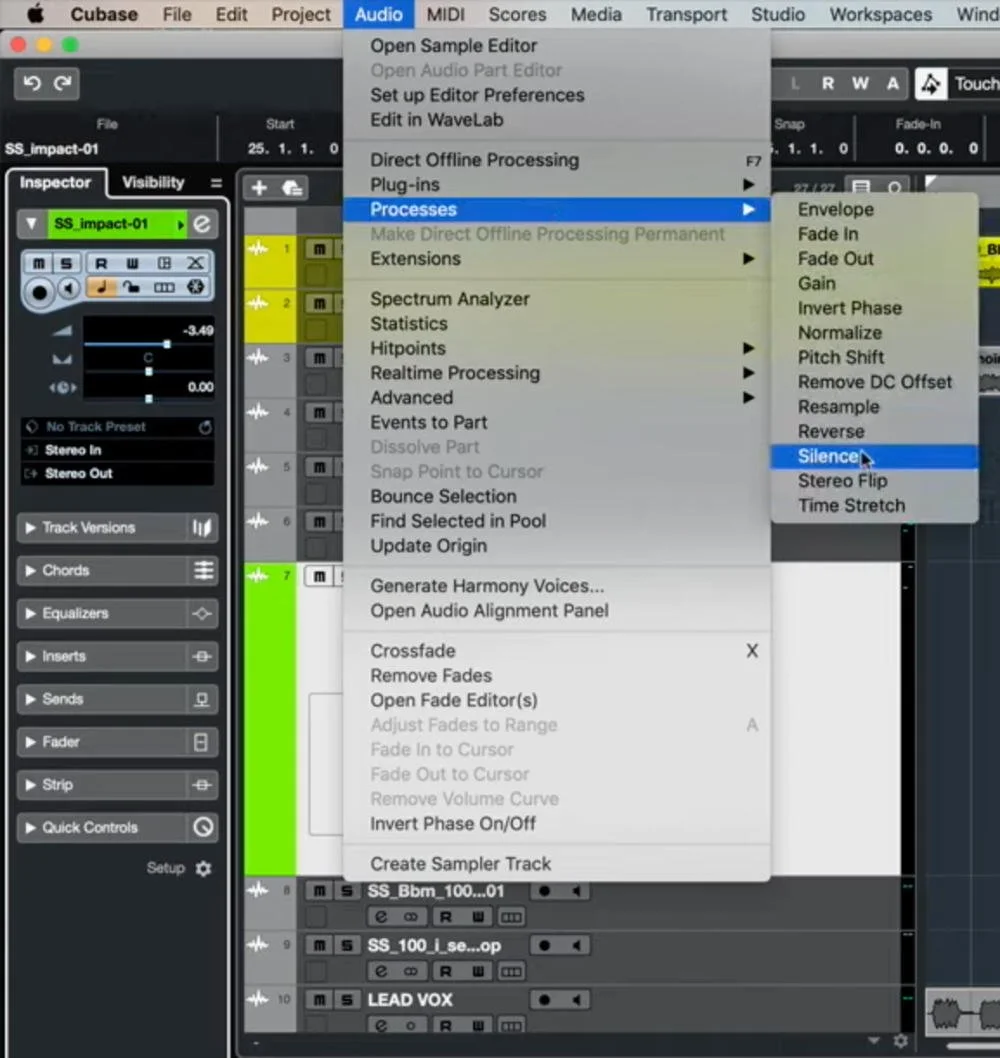Switch to the Visibility tab
Screen dimensions: 1000x1058
[152, 182]
